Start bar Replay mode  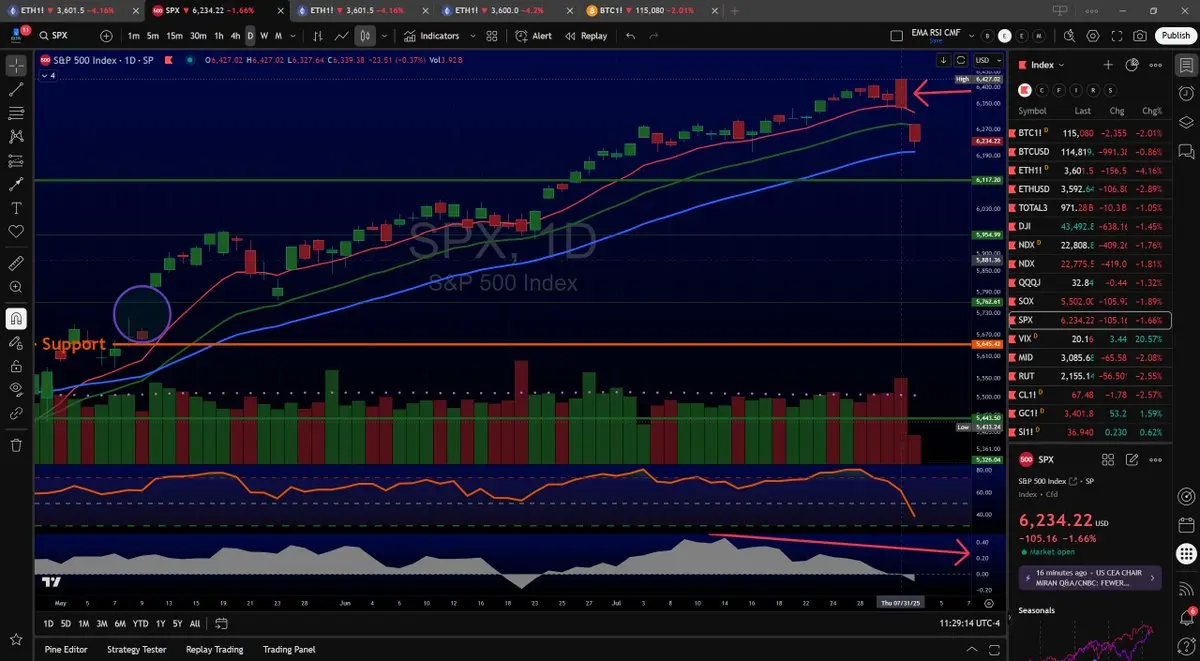pos(585,35)
